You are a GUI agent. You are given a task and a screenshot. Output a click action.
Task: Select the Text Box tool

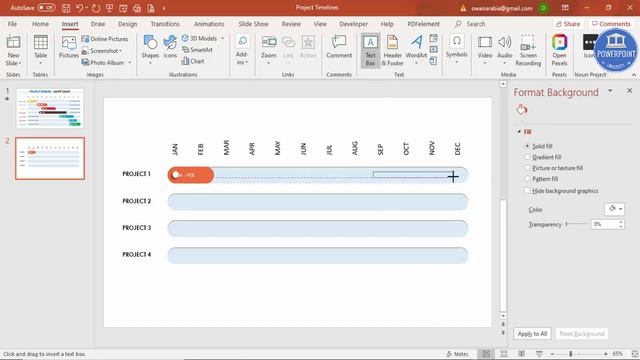pyautogui.click(x=370, y=51)
